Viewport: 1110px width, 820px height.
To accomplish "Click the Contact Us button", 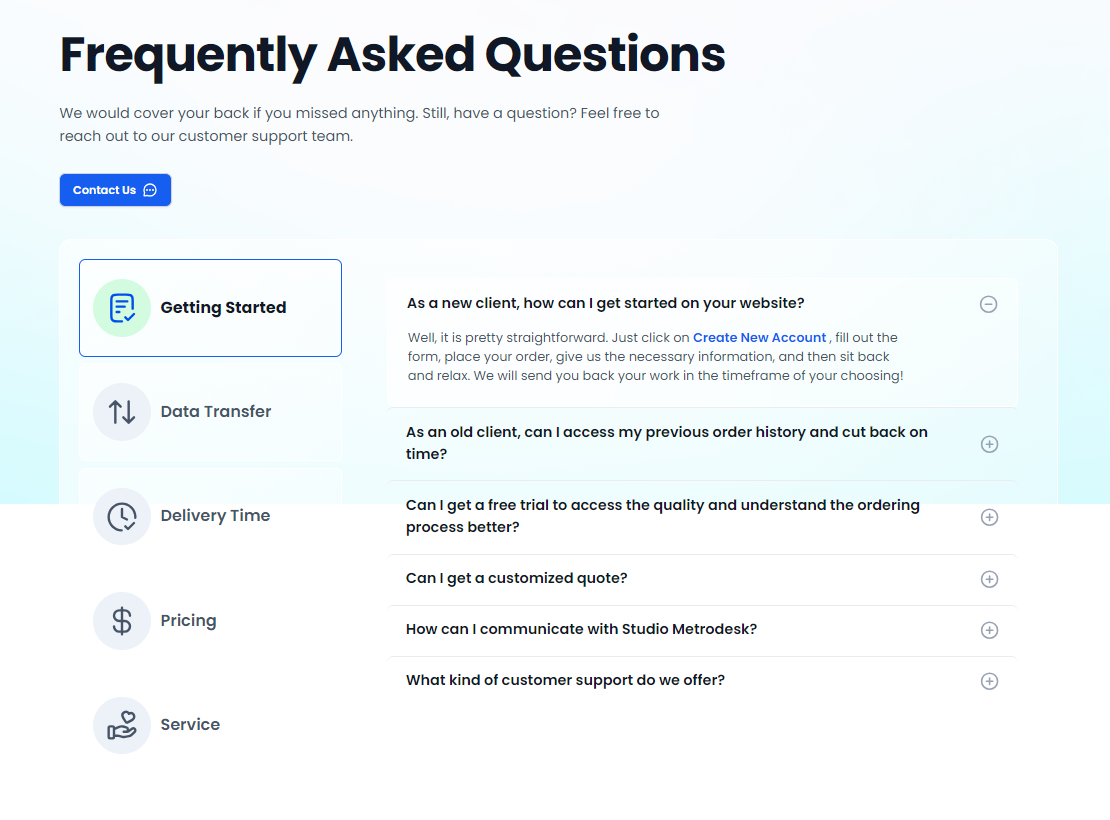I will [115, 189].
